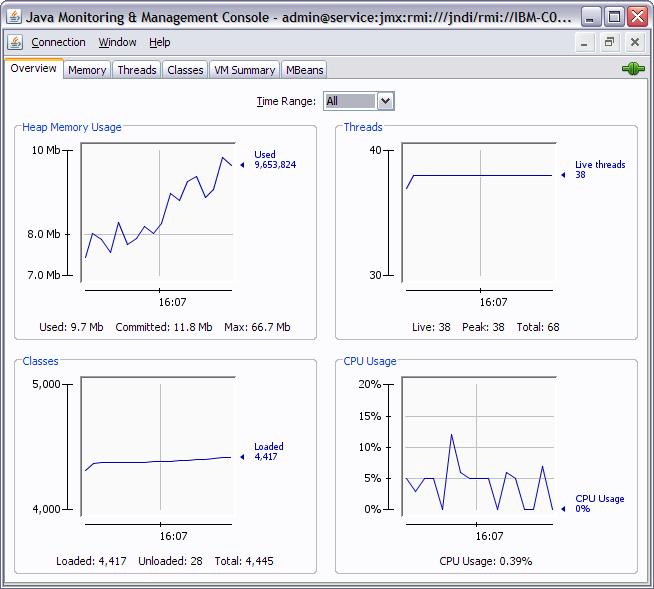Maximize the main console window
Viewport: 654px width, 589px height.
[x=614, y=18]
